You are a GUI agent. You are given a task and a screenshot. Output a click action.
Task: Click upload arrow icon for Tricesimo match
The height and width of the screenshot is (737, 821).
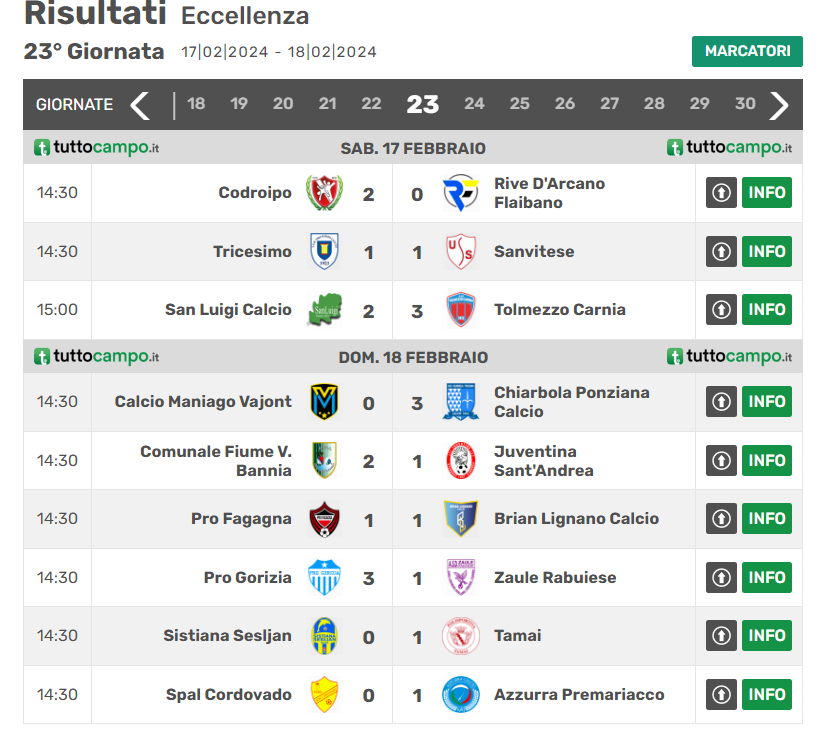[x=721, y=251]
